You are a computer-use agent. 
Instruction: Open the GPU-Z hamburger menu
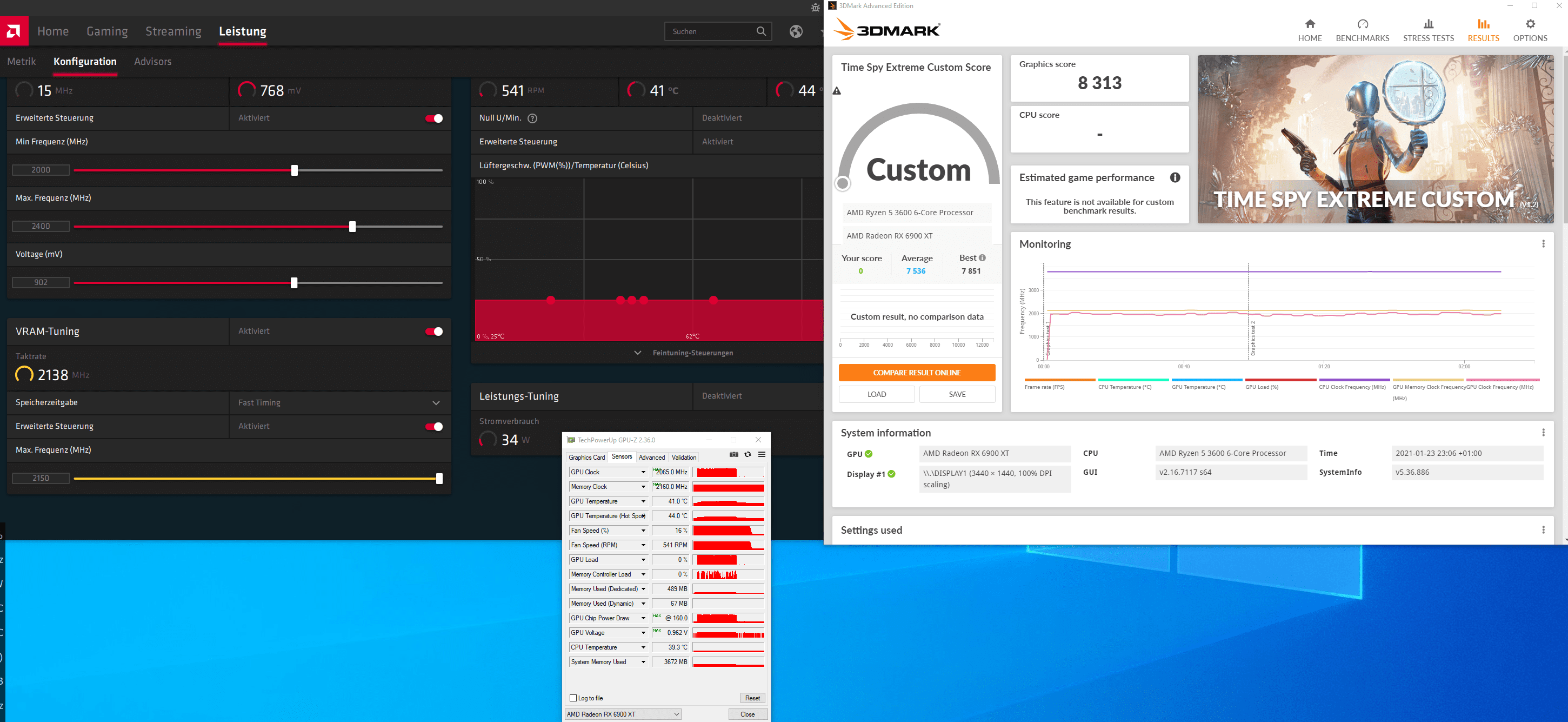(762, 454)
